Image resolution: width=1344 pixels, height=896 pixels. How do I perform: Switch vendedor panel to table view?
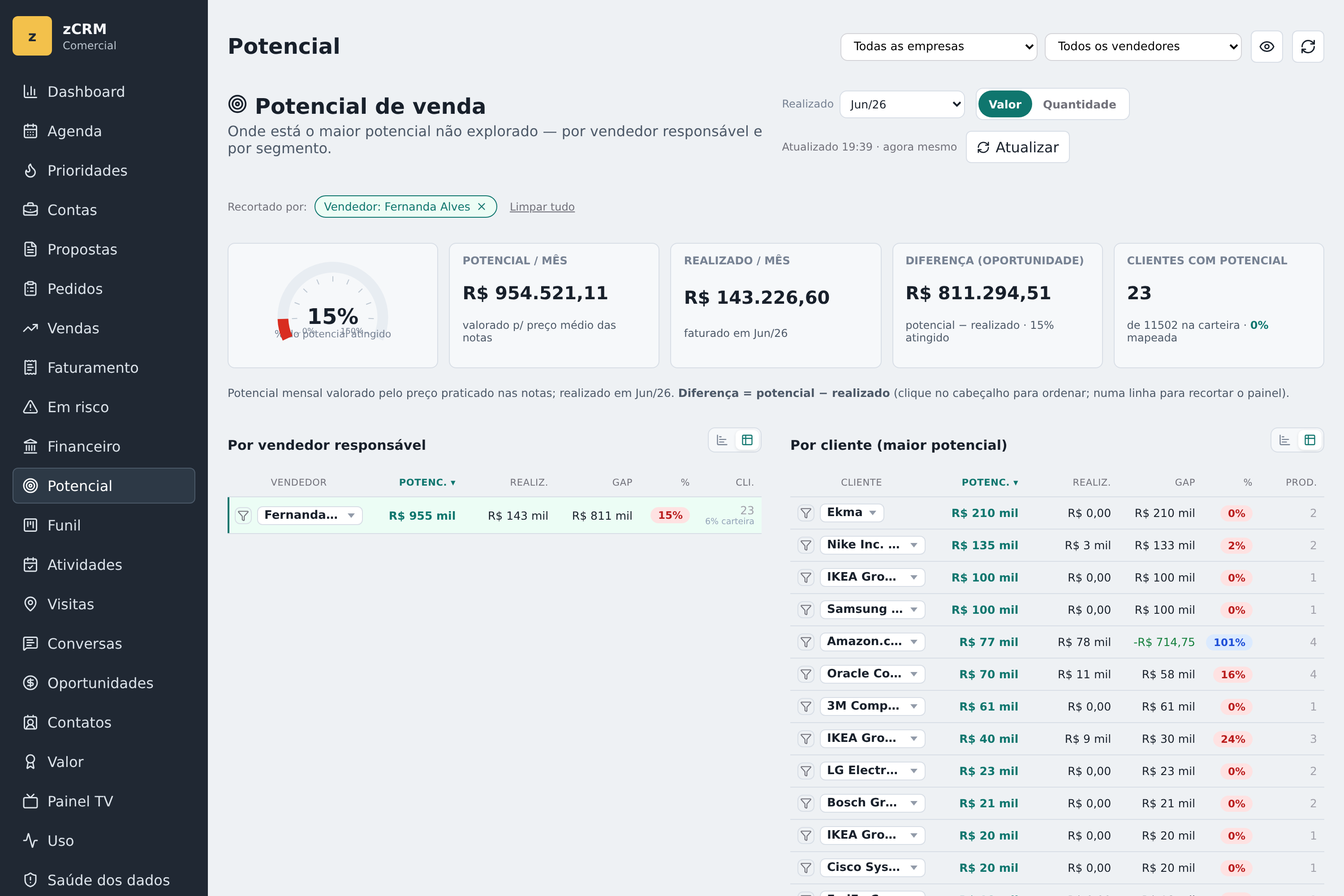point(747,440)
